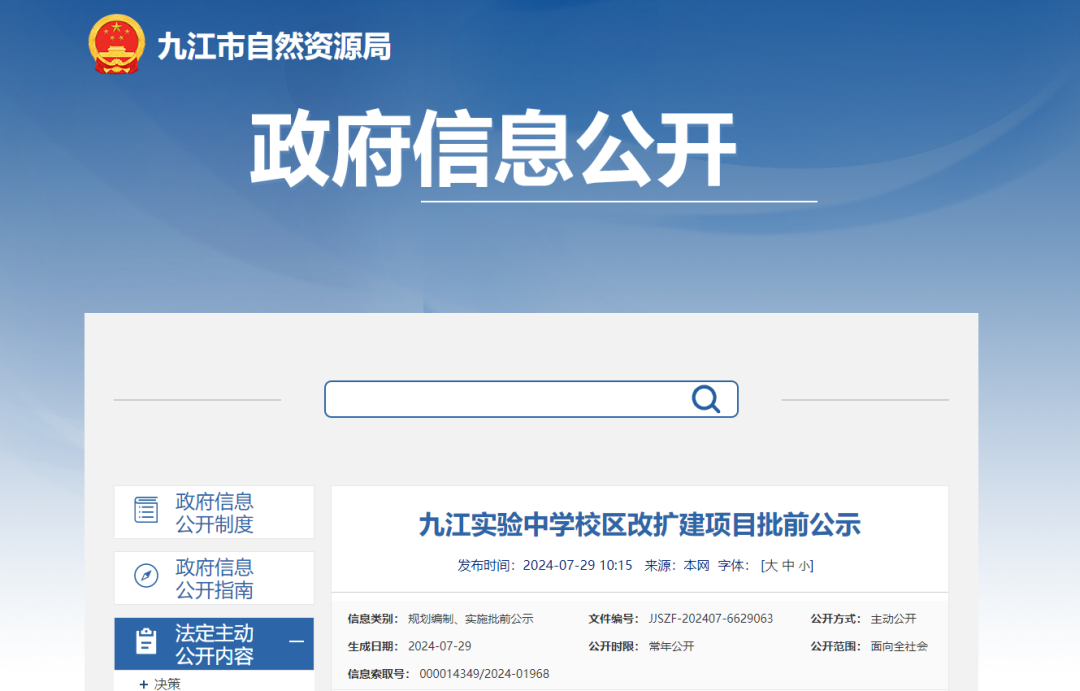Set font size to 大
The width and height of the screenshot is (1080, 691).
tap(771, 566)
